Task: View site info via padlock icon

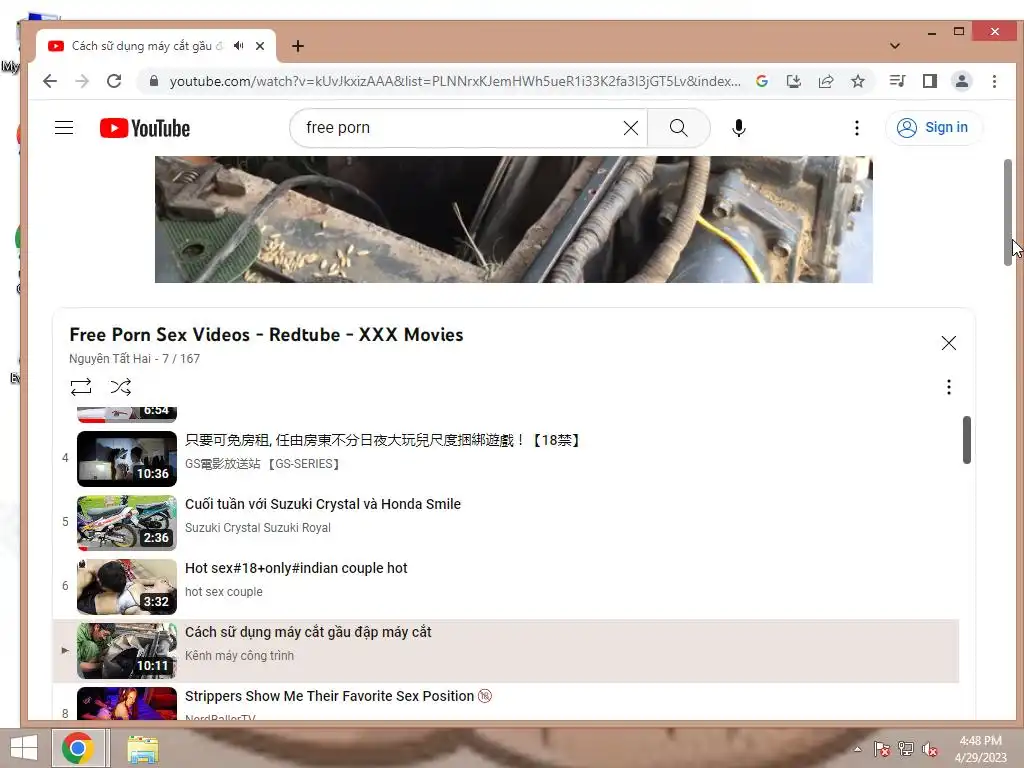Action: [x=154, y=81]
